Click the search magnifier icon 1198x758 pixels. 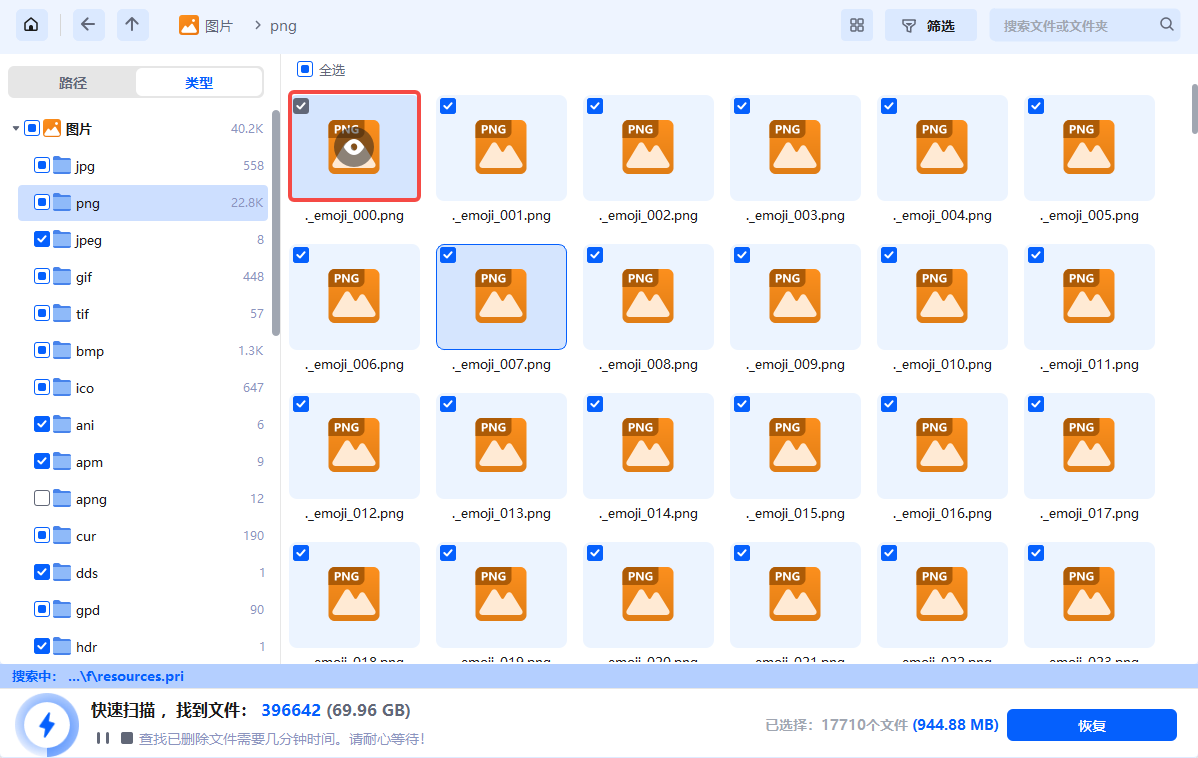coord(1166,24)
